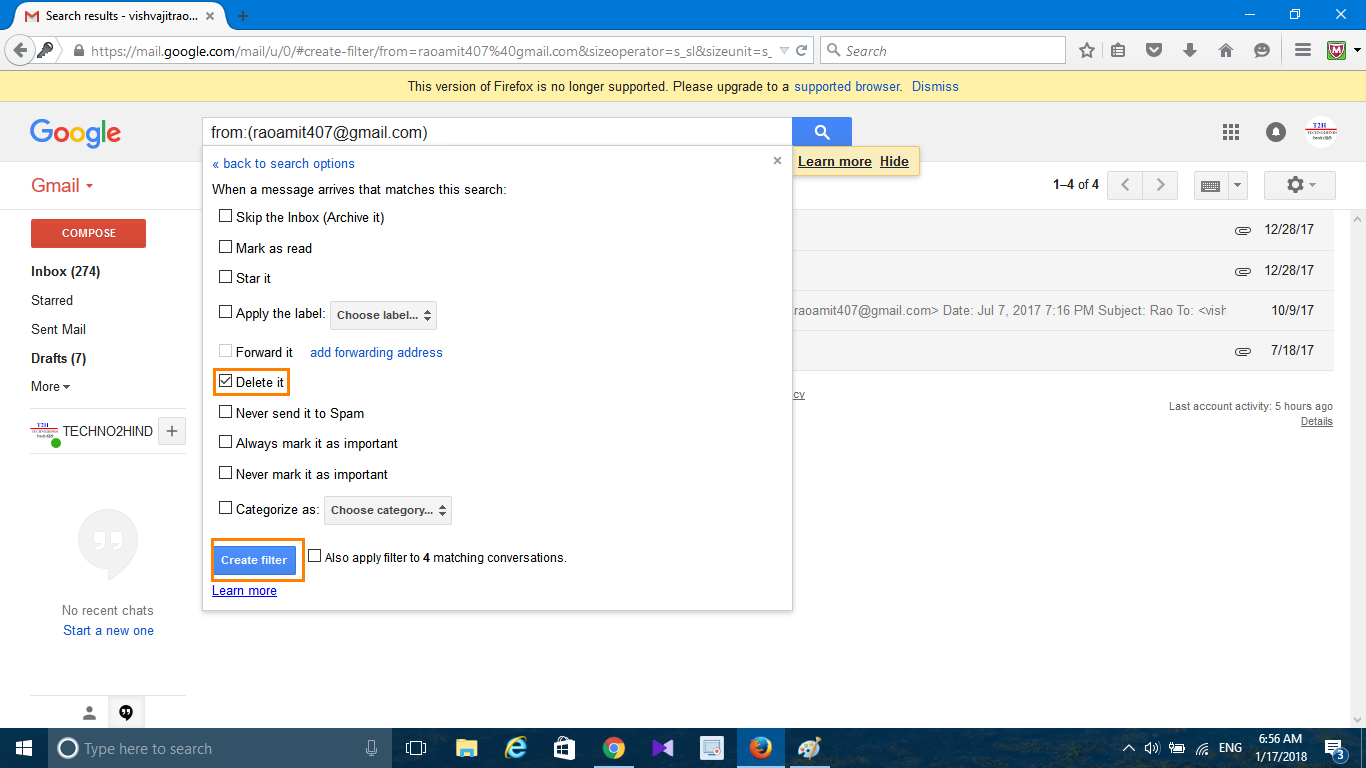Add a new chat with plus button
Viewport: 1366px width, 768px height.
point(172,431)
